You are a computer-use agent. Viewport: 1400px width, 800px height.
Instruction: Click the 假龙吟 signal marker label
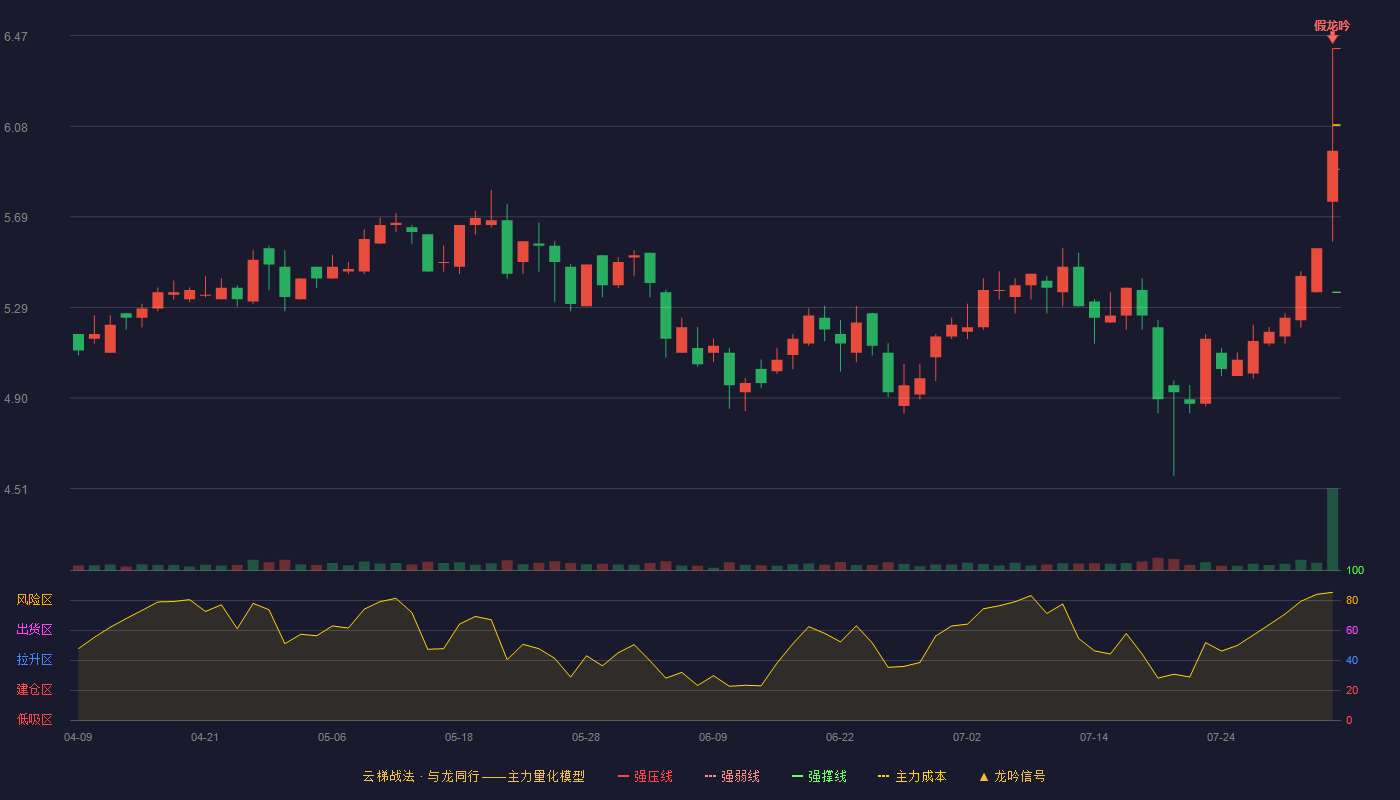tap(1332, 26)
